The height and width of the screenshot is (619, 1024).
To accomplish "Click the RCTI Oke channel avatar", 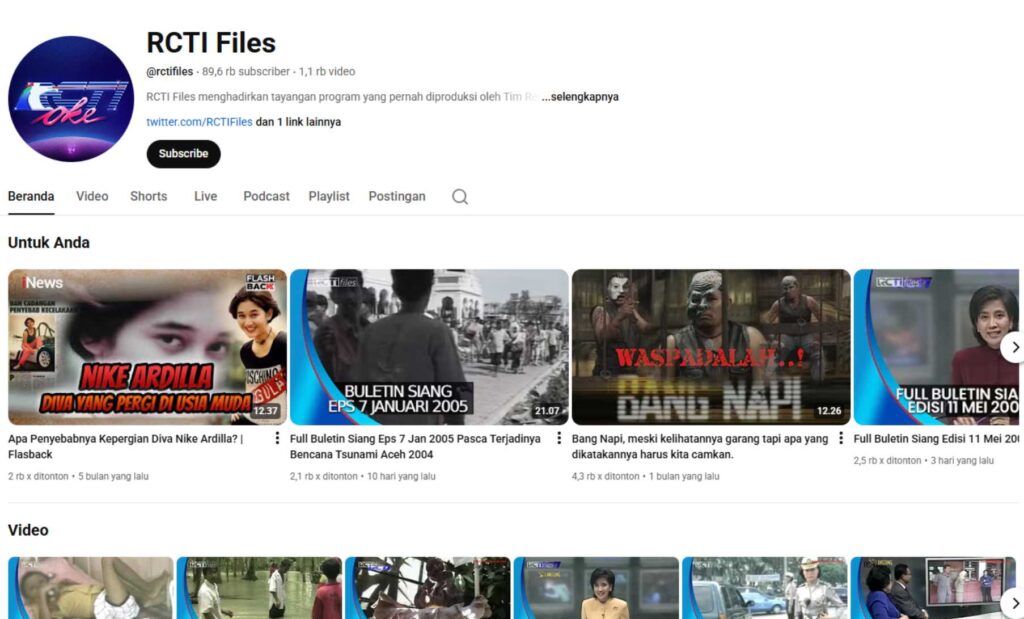I will tap(71, 99).
